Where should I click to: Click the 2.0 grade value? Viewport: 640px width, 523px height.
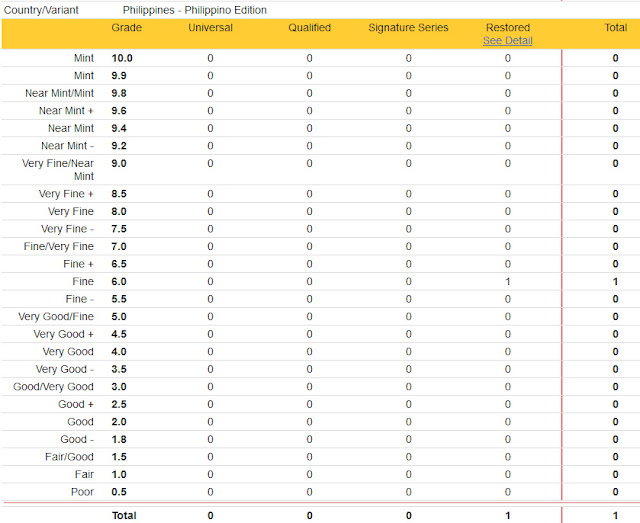(x=119, y=422)
